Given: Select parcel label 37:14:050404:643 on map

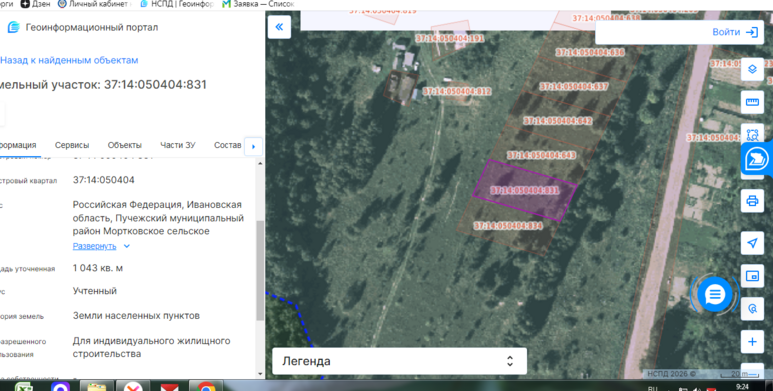Looking at the screenshot, I should click(x=541, y=155).
